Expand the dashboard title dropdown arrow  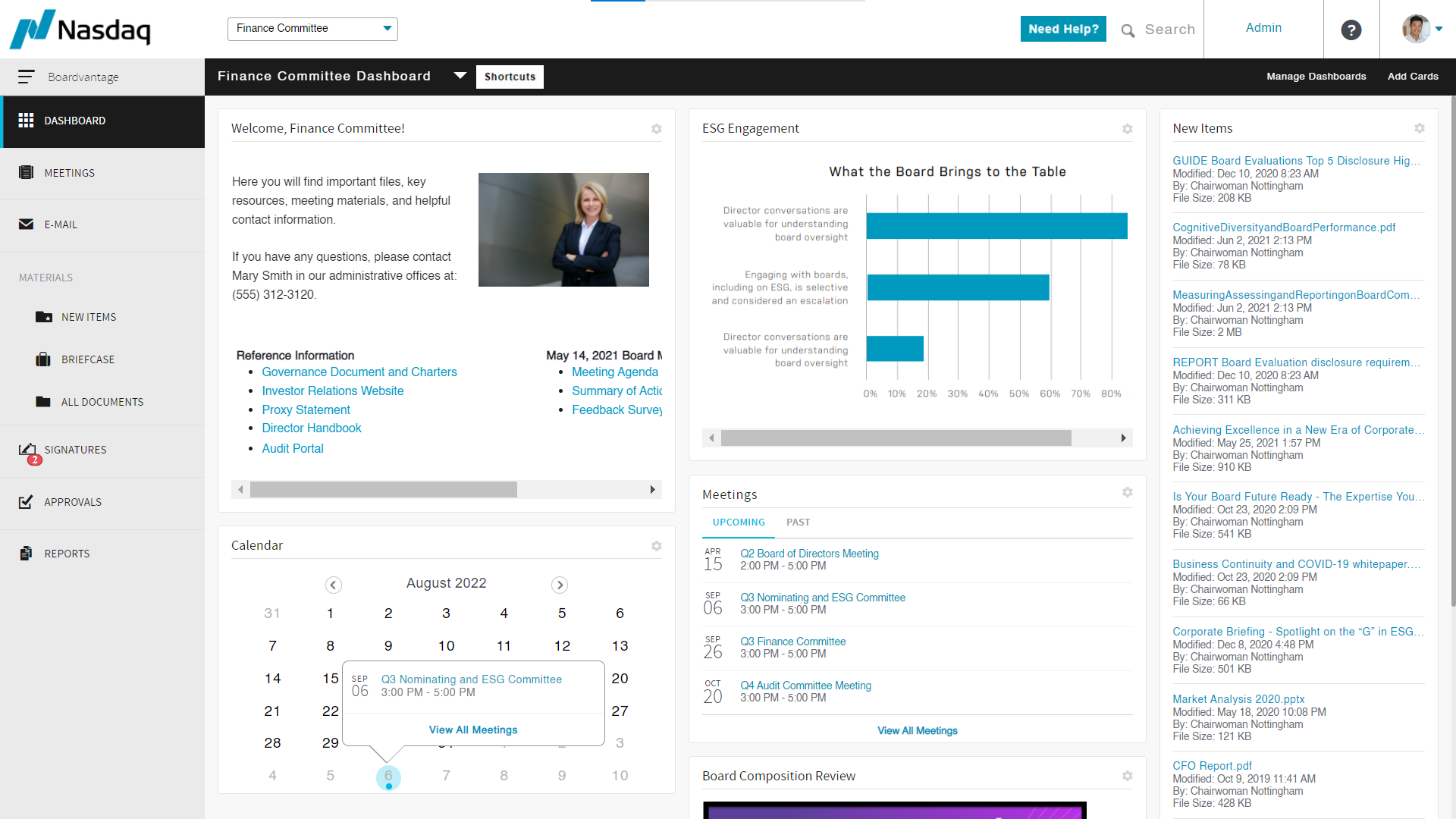click(460, 76)
